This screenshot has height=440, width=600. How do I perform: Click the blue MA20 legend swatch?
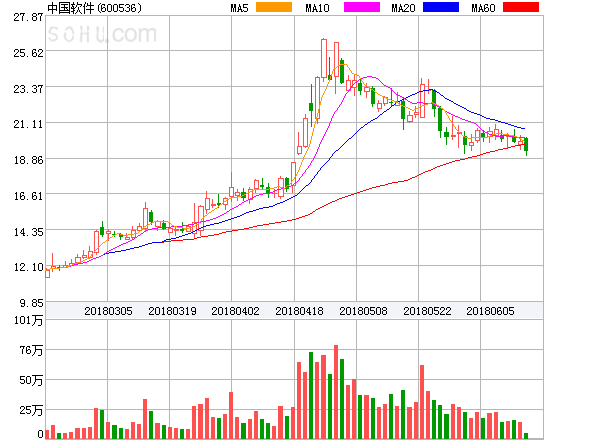tap(441, 7)
